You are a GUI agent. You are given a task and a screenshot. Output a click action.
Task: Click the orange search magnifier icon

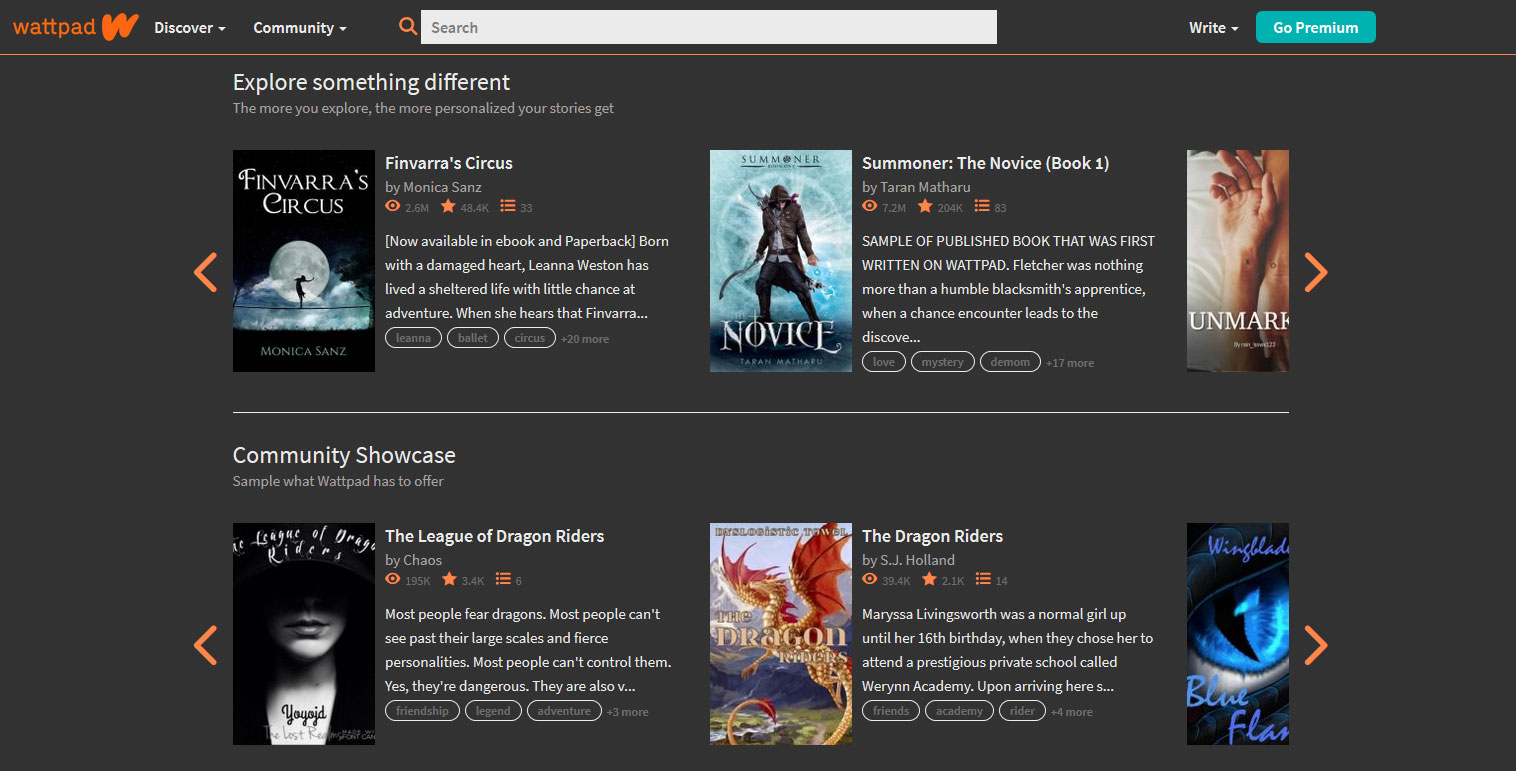(407, 26)
